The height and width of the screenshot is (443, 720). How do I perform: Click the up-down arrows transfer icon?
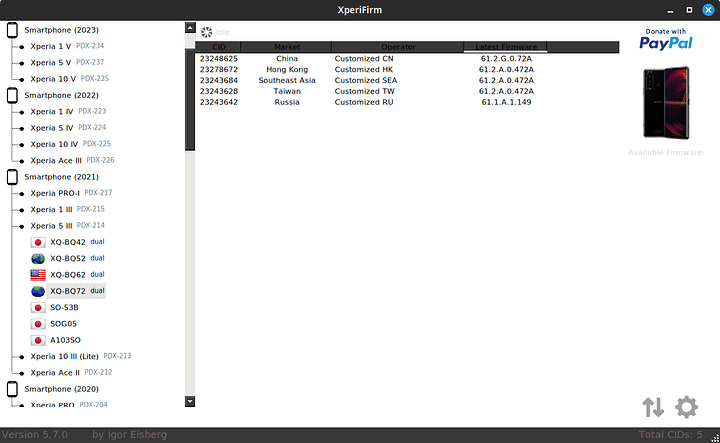click(653, 407)
